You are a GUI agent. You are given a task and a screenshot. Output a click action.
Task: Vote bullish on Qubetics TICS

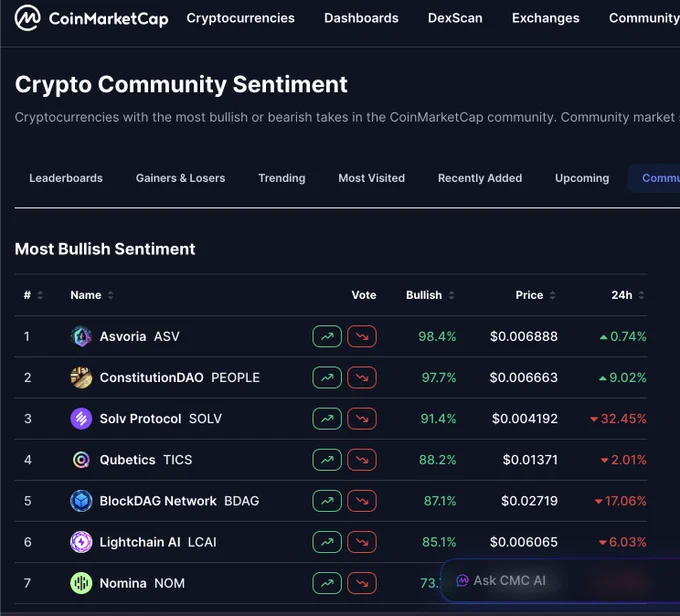click(327, 460)
